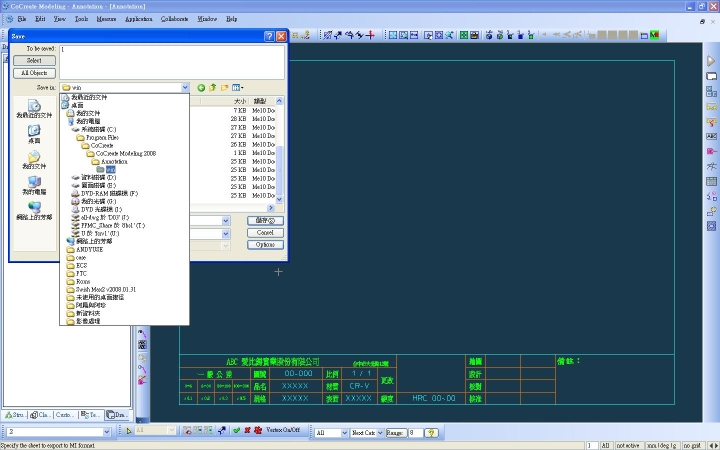Image resolution: width=720 pixels, height=450 pixels.
Task: Click the Up One Level folder icon
Action: (213, 88)
